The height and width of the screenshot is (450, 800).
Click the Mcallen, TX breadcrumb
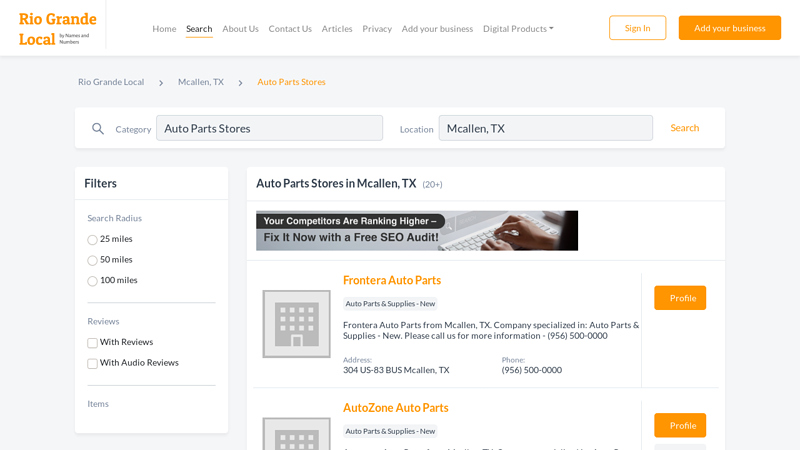[x=201, y=82]
